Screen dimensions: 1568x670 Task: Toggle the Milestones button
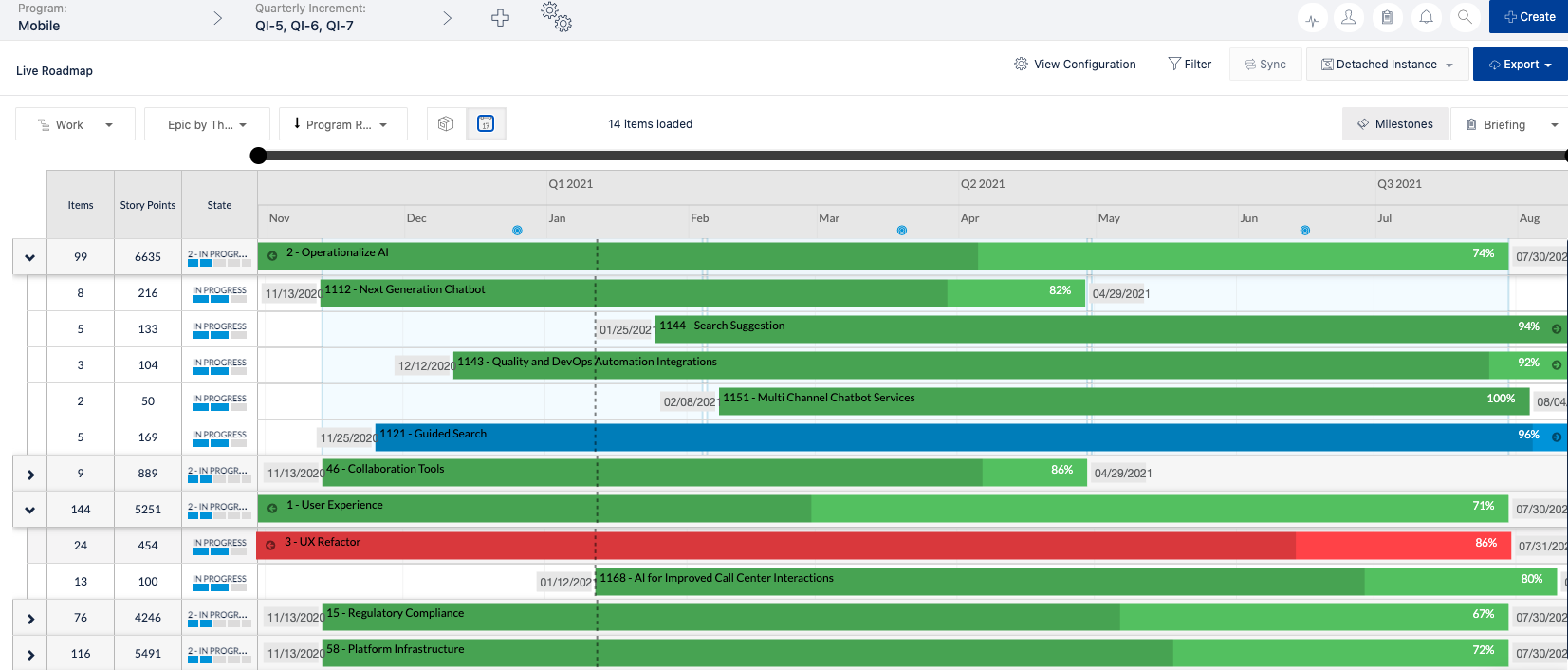click(1395, 124)
